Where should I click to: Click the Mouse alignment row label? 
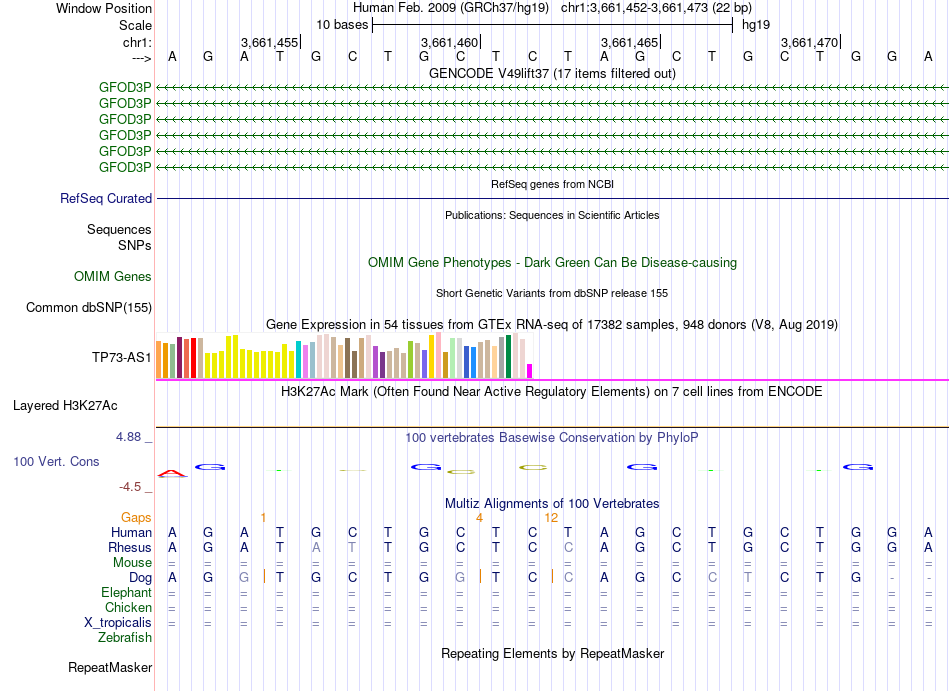point(132,563)
